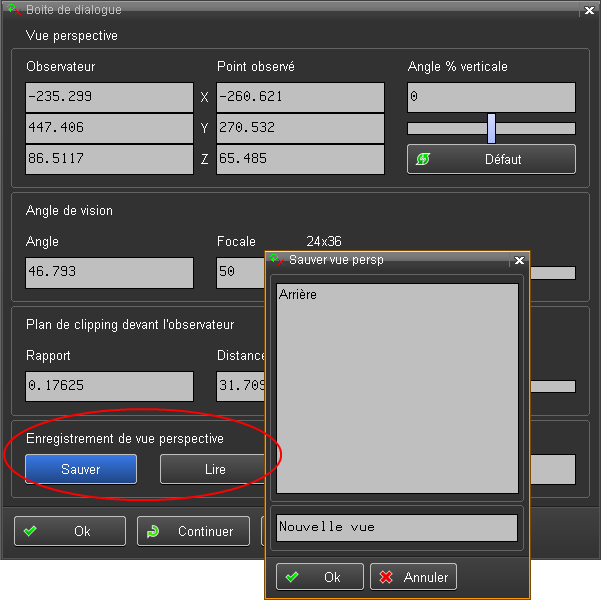Confirm with Ok in Sauver vue persp
This screenshot has width=601, height=600.
(x=319, y=577)
